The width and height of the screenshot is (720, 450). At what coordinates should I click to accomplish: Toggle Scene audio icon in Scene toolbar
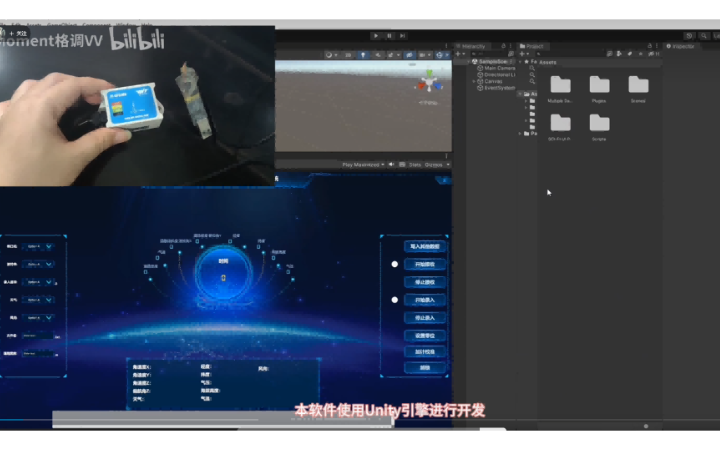click(377, 55)
